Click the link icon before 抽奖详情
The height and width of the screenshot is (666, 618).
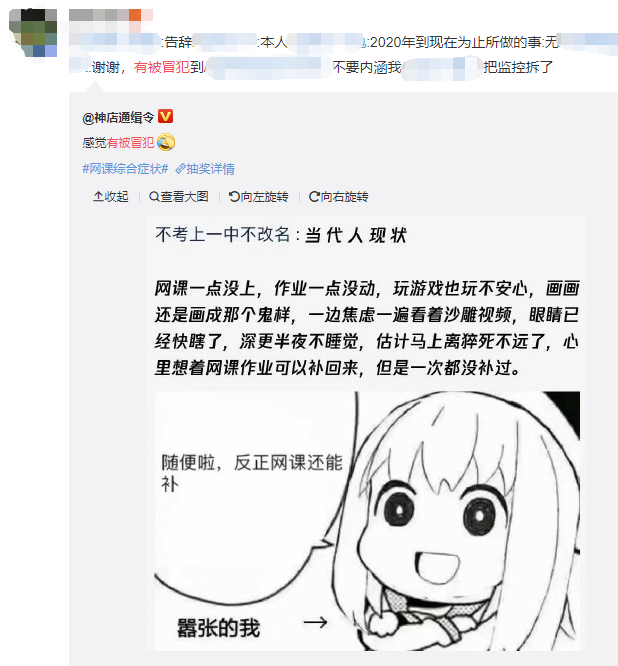181,169
